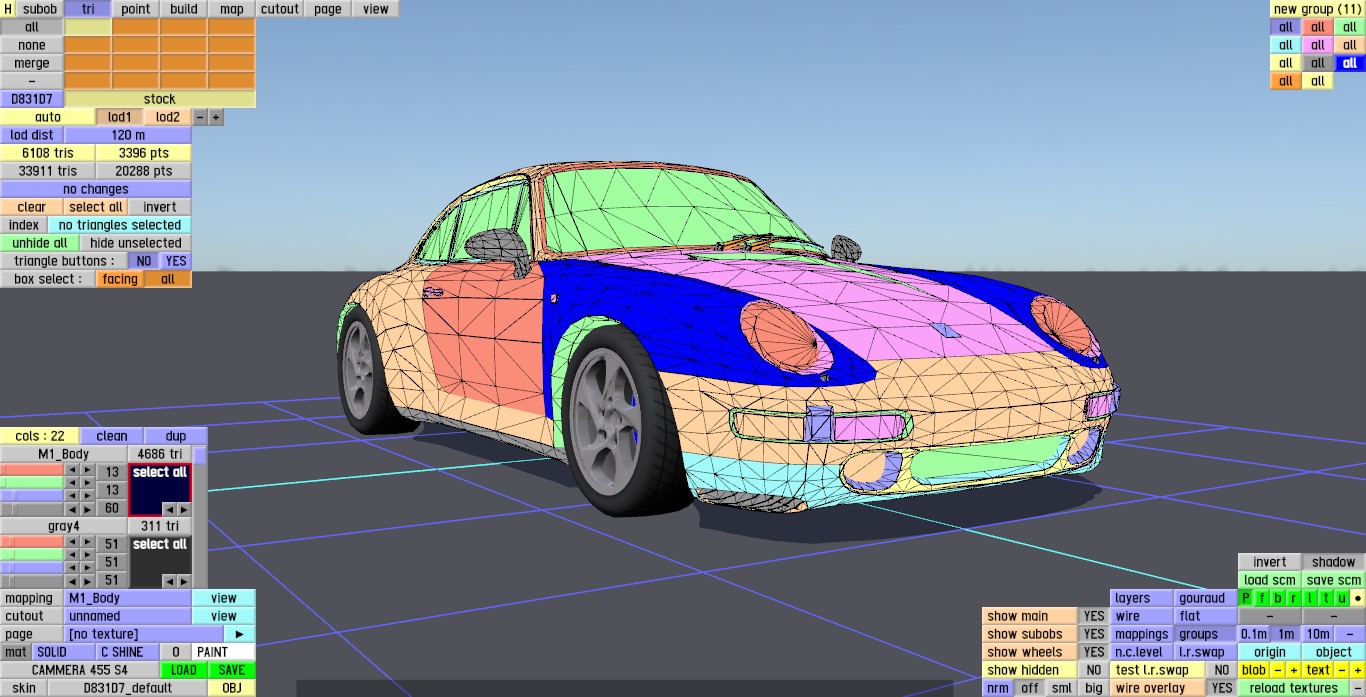Click right arrow inside gray4 colour swatch
Viewport: 1366px width, 697px height.
click(x=183, y=581)
